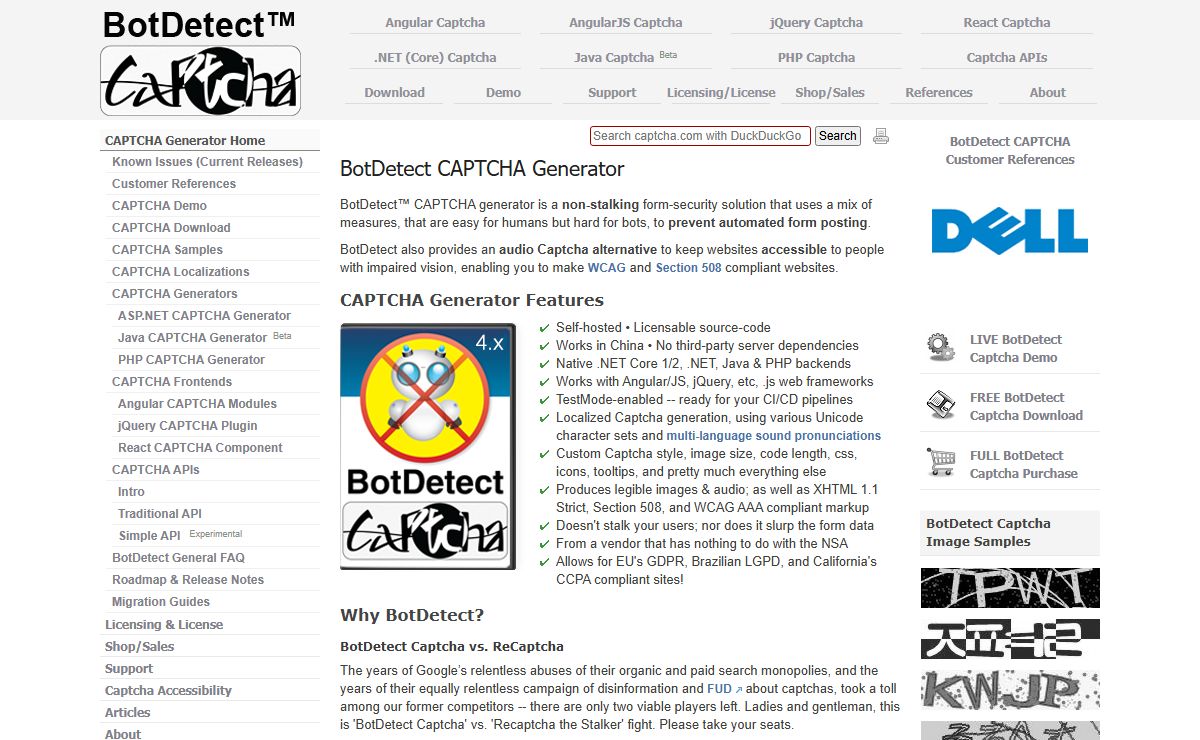Open Simple API Experimental sidebar link

coord(180,536)
